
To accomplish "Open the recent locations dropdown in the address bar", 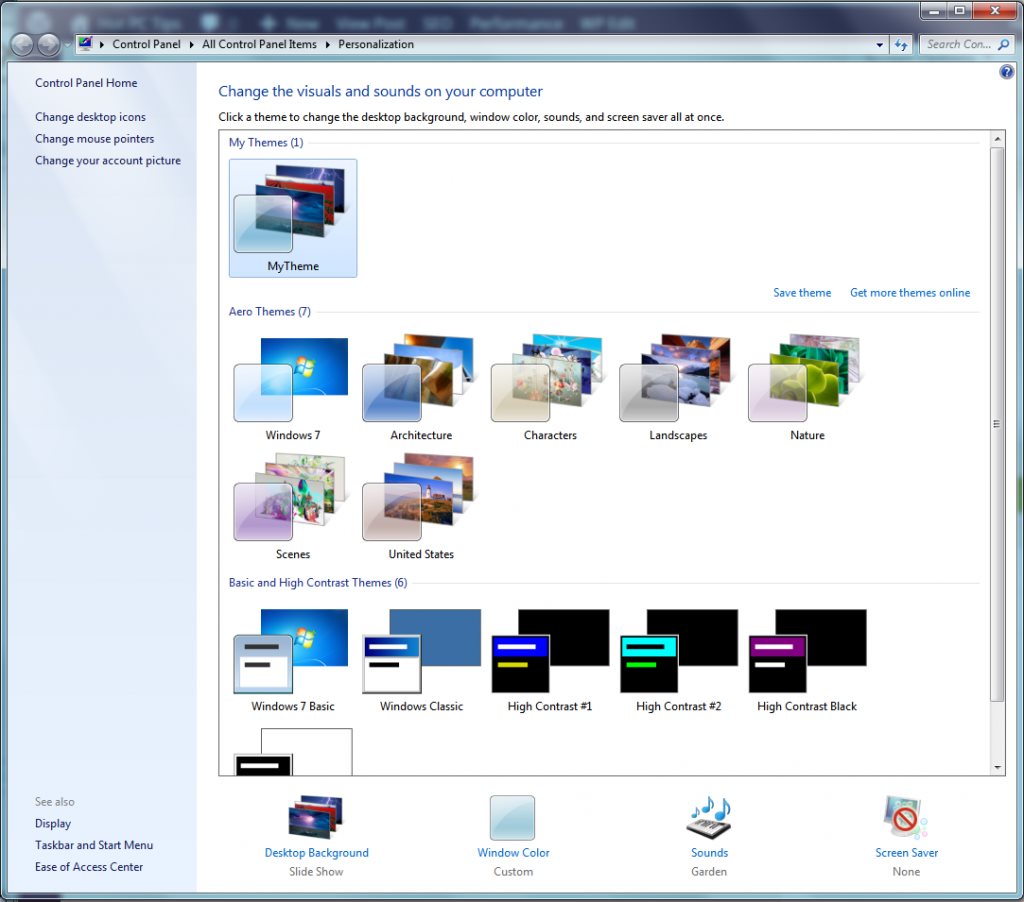I will point(877,44).
